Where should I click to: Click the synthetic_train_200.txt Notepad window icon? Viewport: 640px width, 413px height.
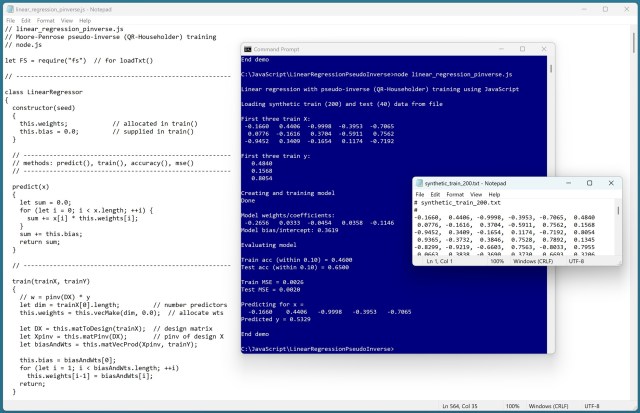point(418,183)
